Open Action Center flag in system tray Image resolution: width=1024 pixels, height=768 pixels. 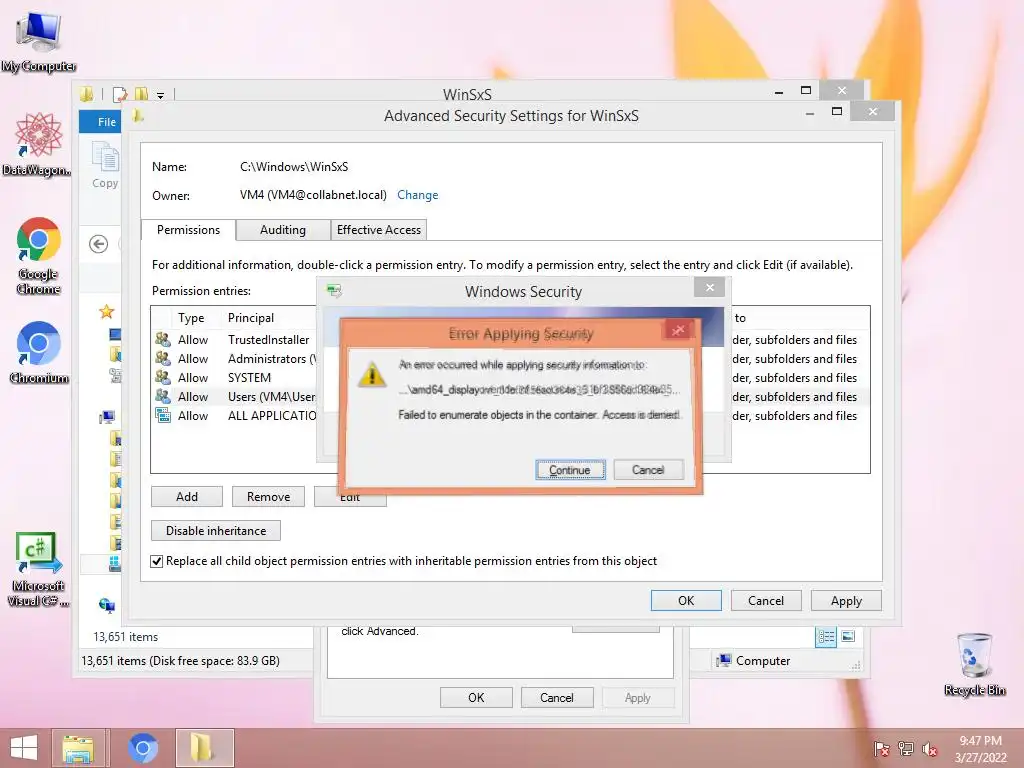[x=882, y=749]
